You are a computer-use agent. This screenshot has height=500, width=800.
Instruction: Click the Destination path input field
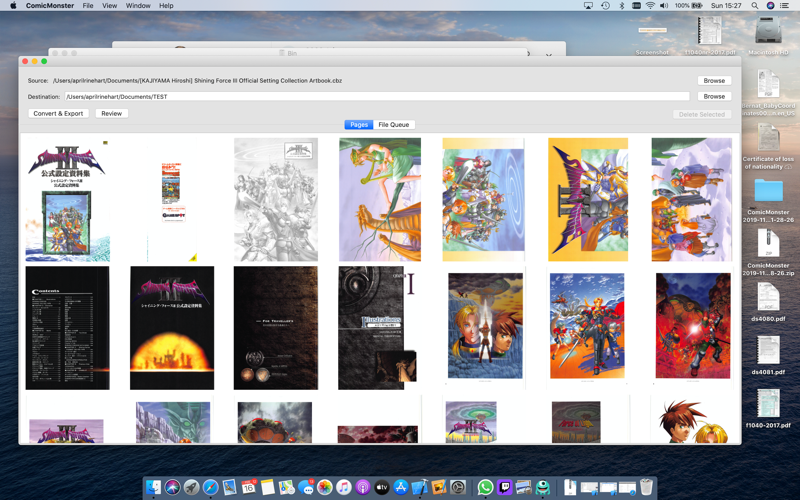(377, 96)
